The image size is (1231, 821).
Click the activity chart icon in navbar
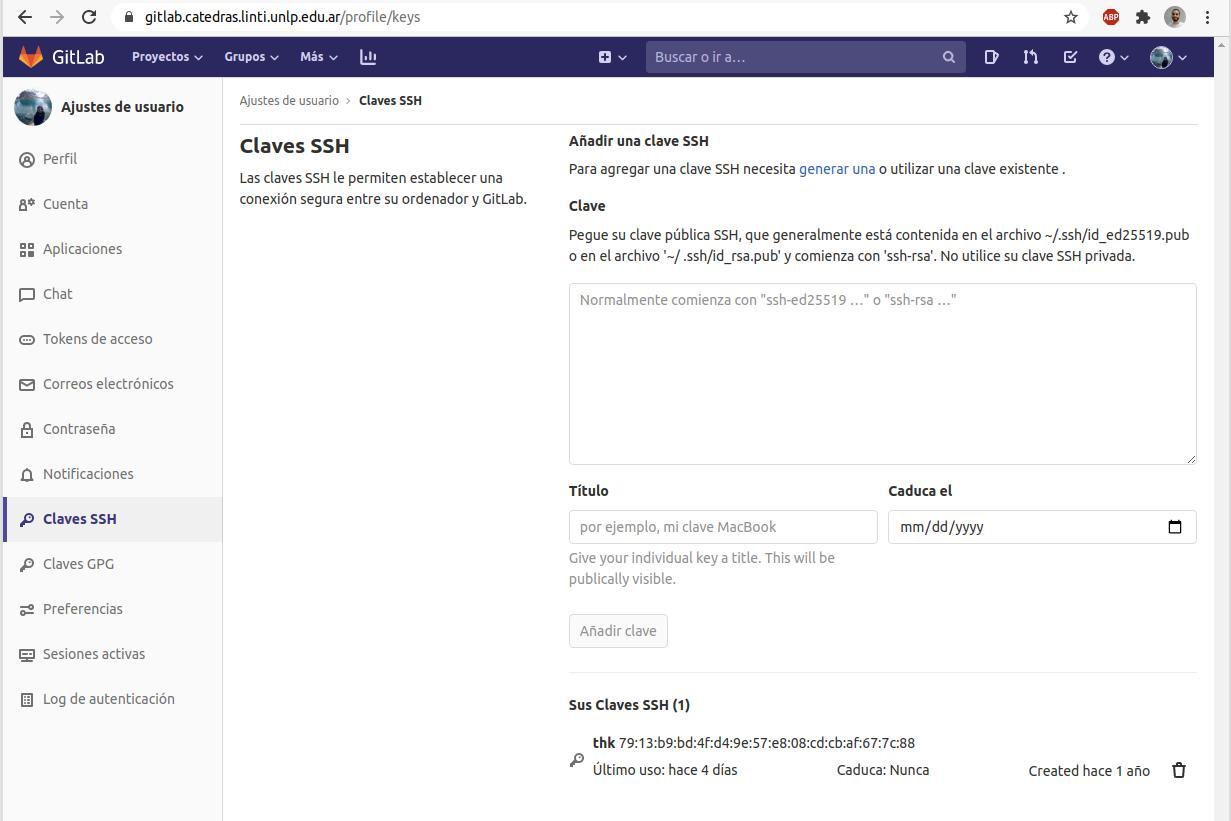[368, 57]
